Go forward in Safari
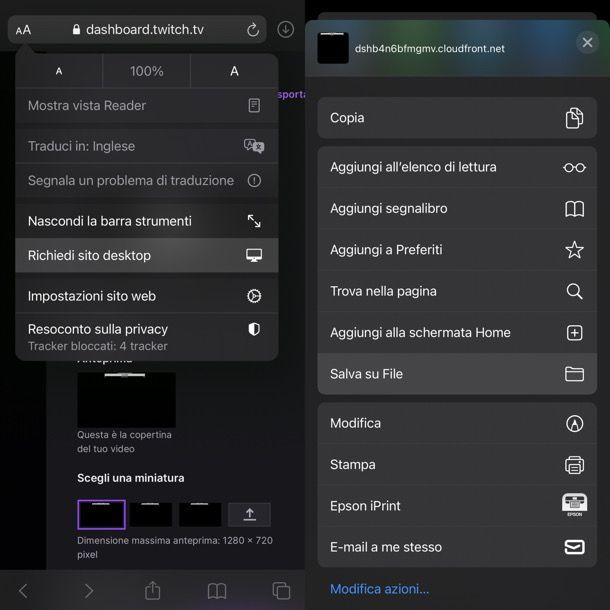This screenshot has height=610, width=610. tap(89, 591)
